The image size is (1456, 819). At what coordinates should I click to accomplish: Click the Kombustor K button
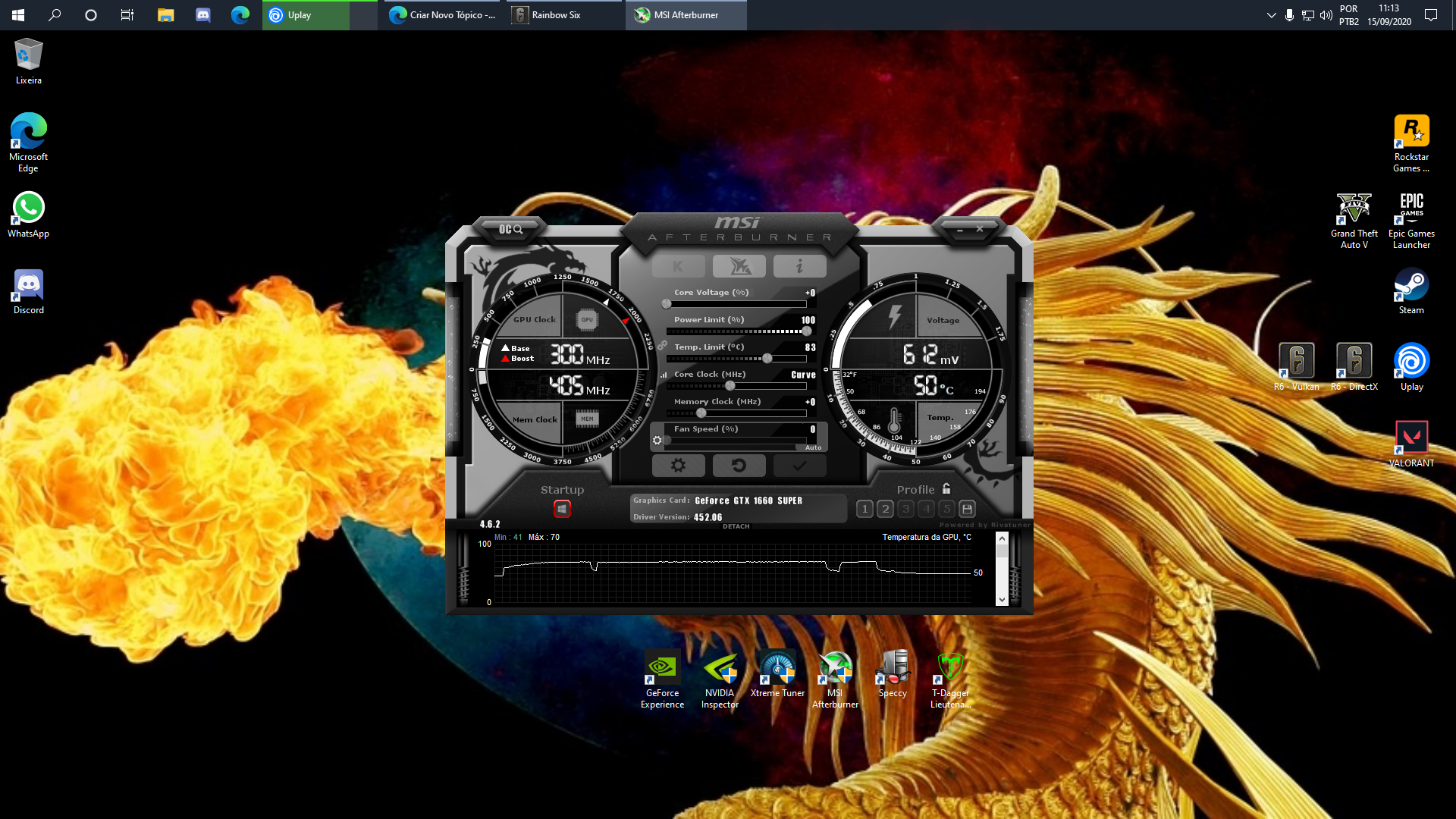point(678,266)
